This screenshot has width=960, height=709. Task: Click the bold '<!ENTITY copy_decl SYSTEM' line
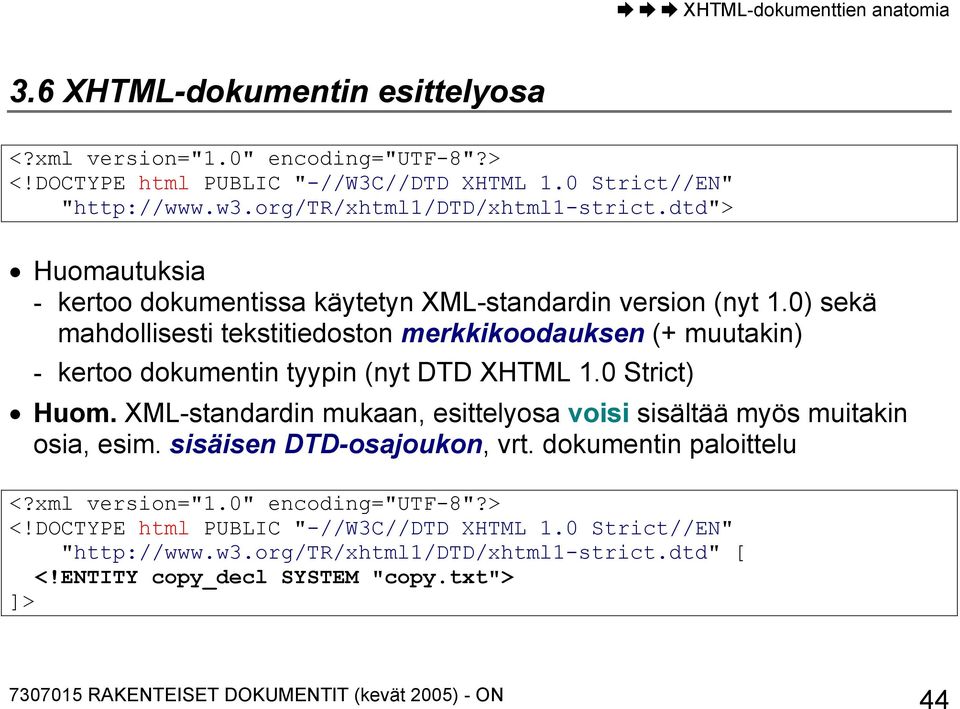274,577
